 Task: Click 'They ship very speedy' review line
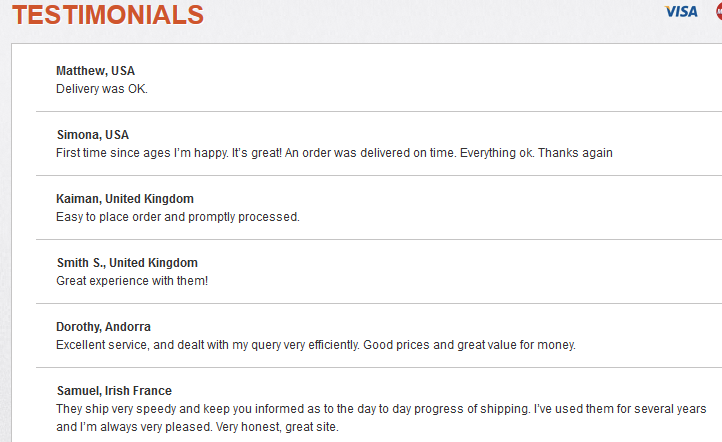click(x=381, y=409)
